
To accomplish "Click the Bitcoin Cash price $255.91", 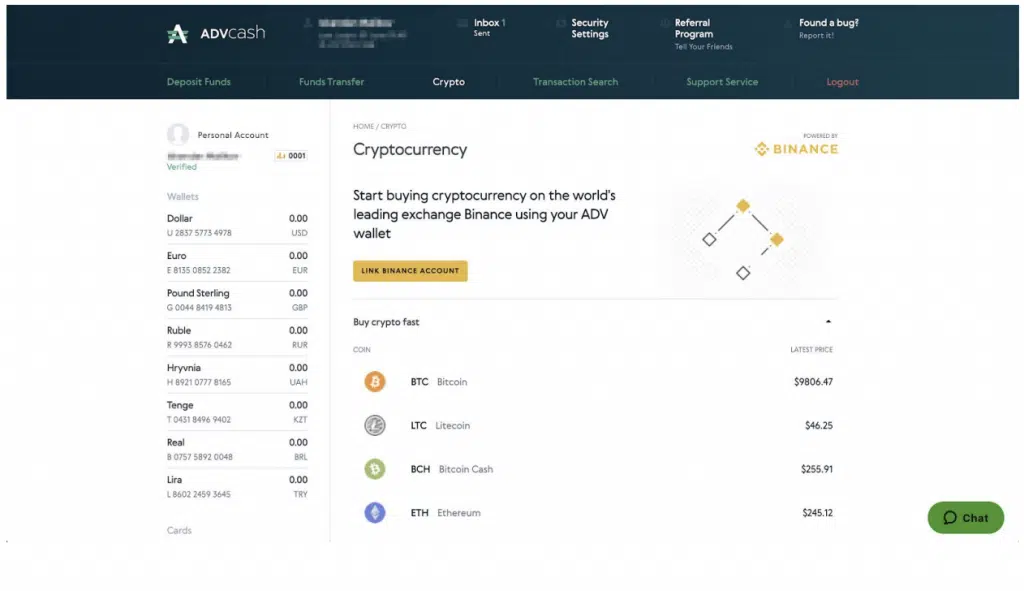I will 817,469.
